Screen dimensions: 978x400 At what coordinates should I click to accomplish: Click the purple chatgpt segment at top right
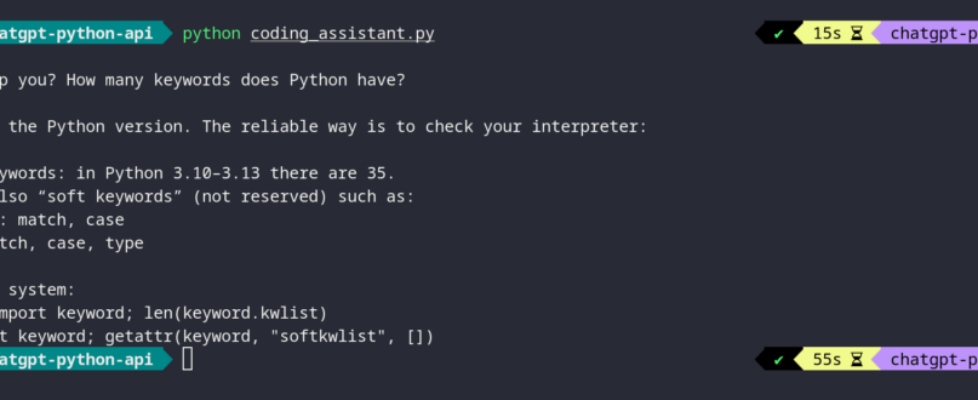coord(932,34)
